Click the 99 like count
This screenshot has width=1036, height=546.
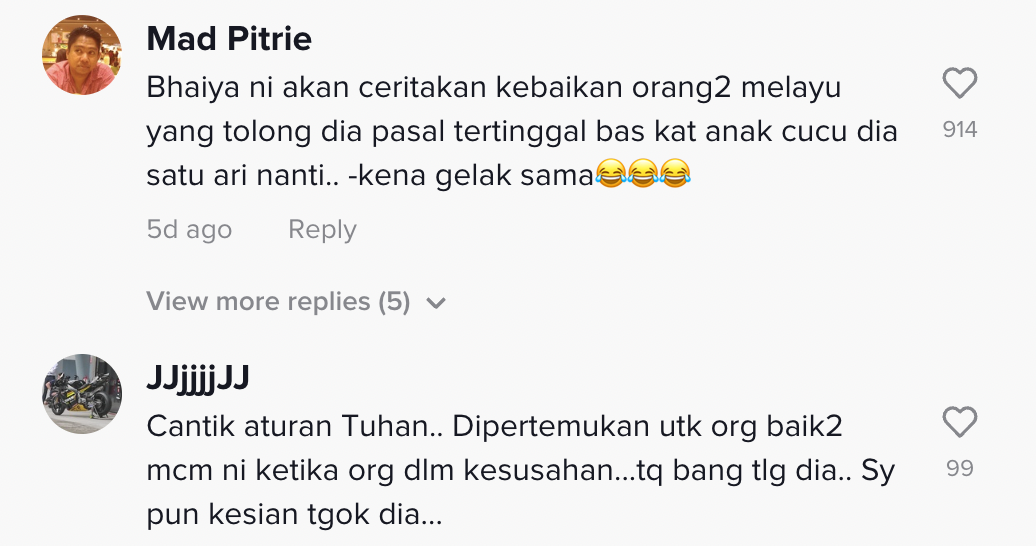pyautogui.click(x=959, y=468)
